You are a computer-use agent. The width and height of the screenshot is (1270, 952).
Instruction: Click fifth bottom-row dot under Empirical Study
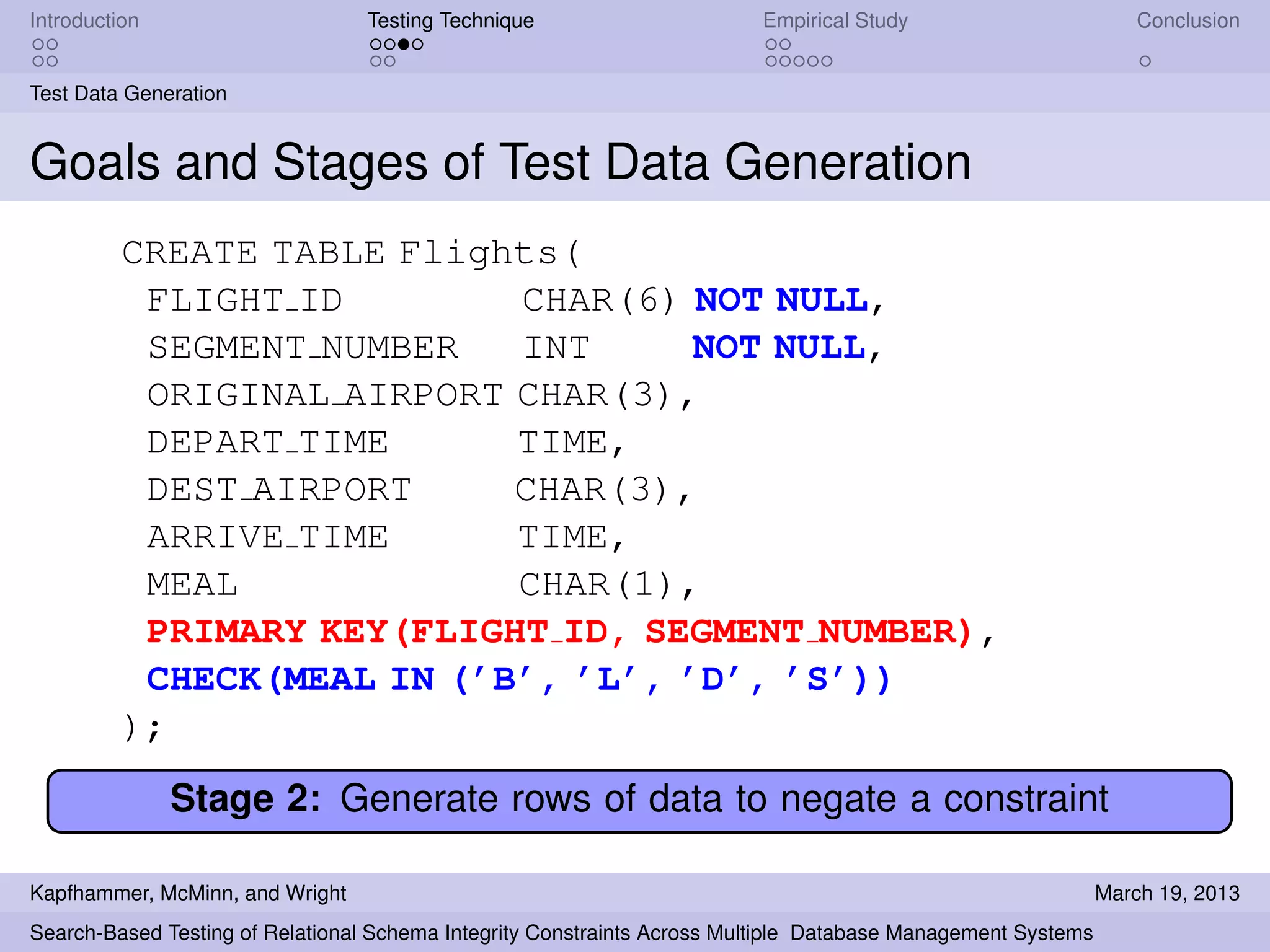(827, 61)
